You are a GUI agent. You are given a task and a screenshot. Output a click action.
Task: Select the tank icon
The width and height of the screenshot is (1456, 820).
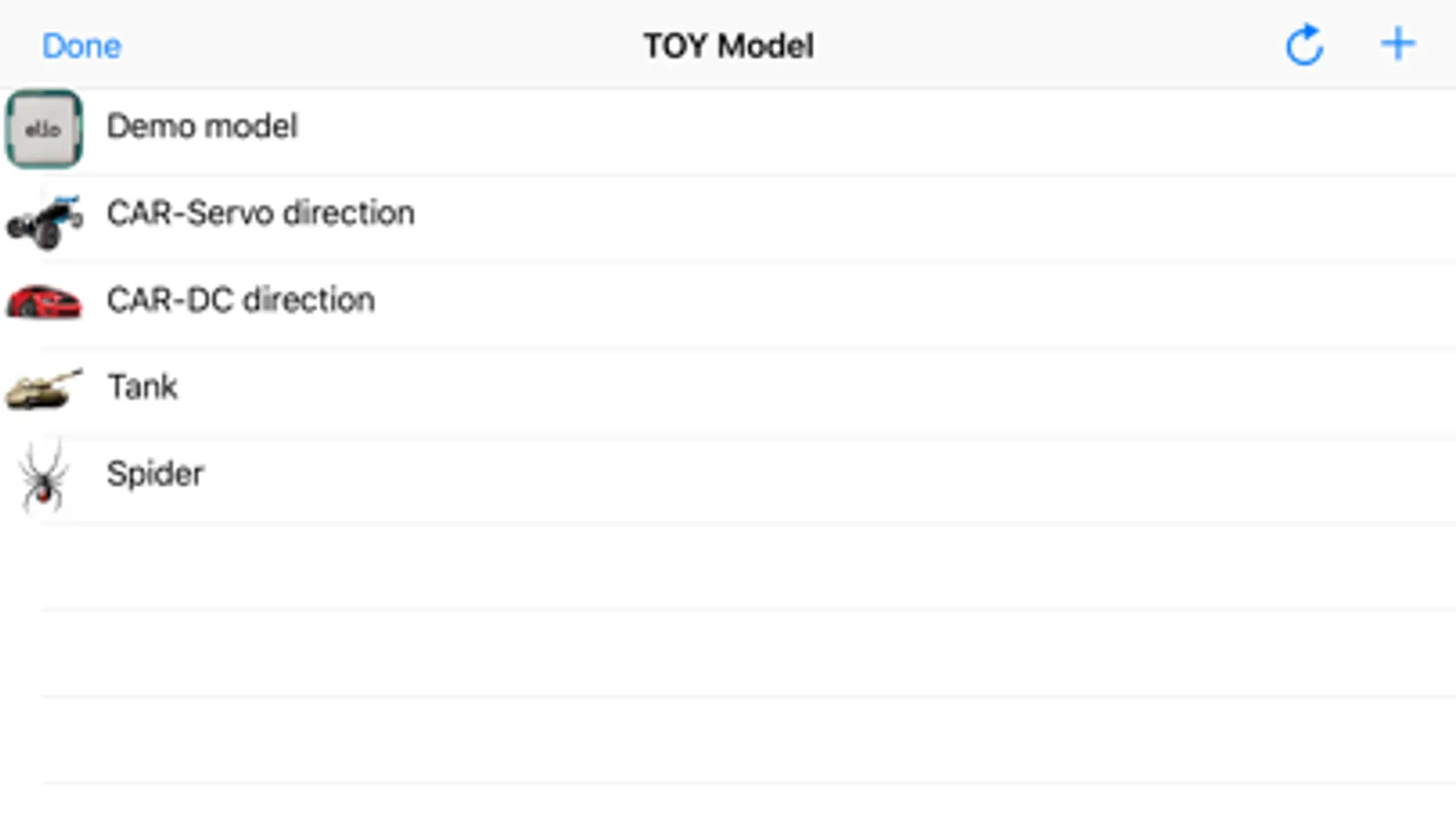(x=44, y=389)
